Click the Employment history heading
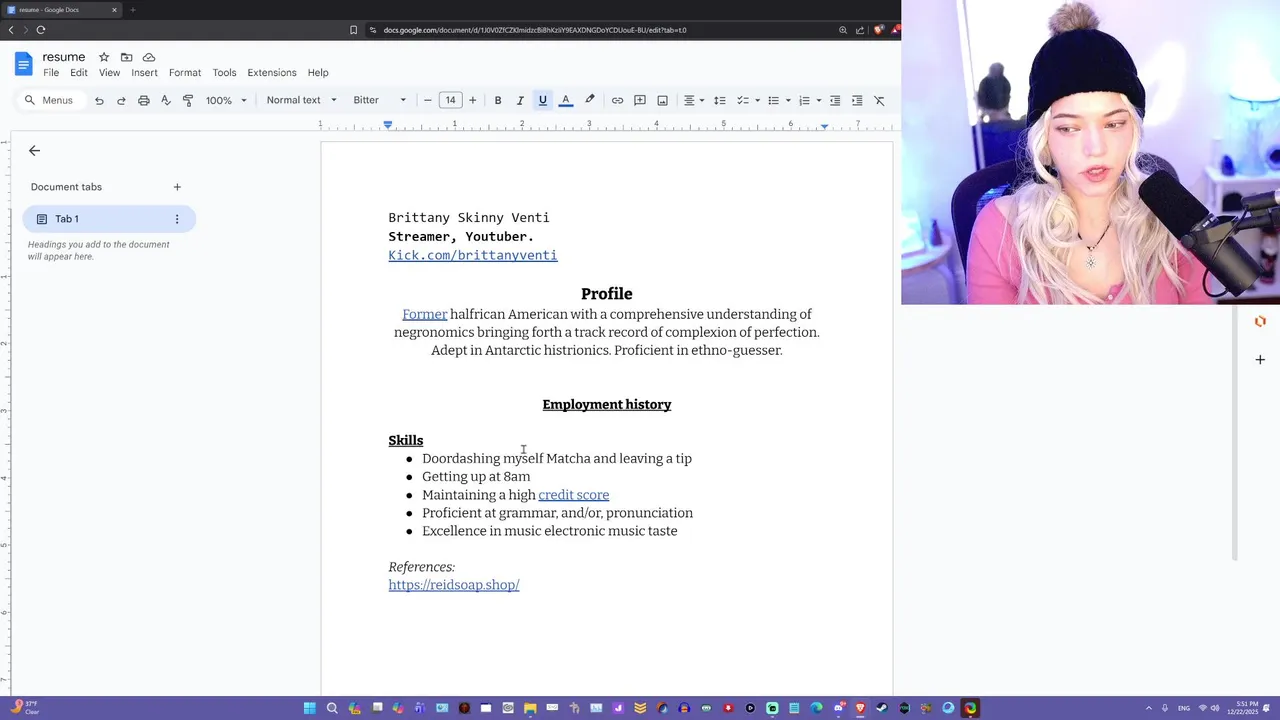This screenshot has width=1280, height=720. point(607,405)
